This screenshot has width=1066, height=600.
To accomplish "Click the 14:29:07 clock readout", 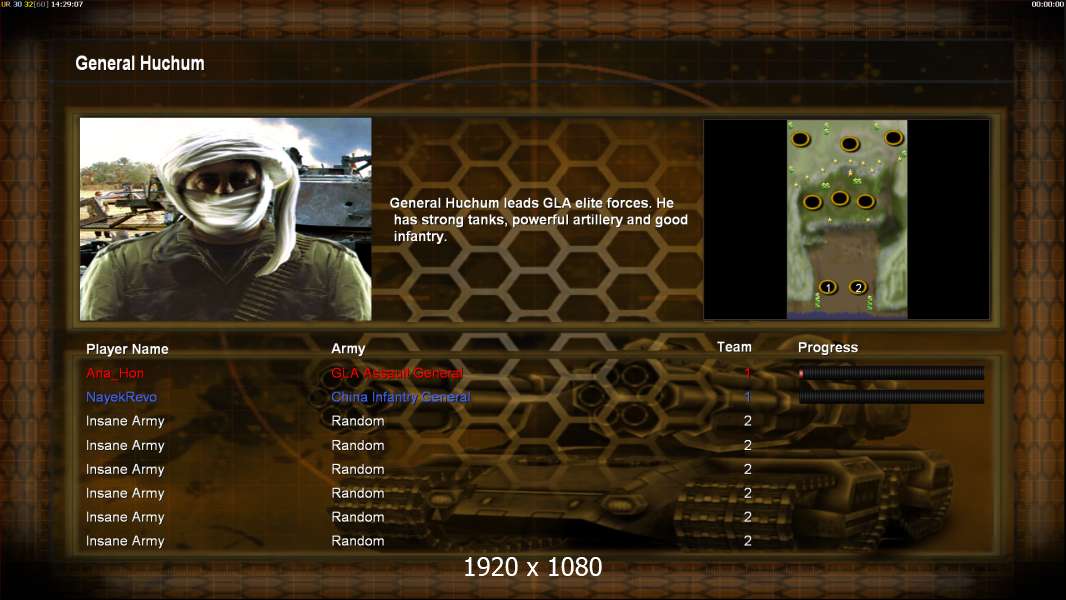I will (67, 4).
